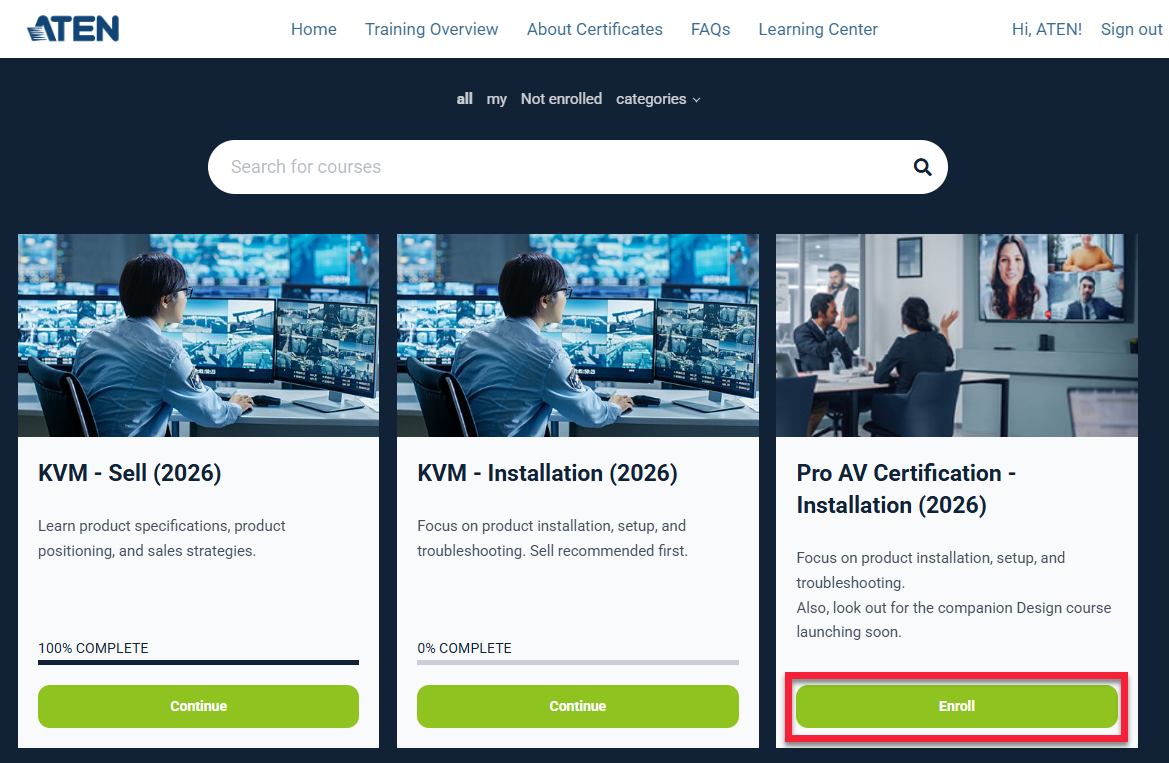Click the Hi, ATEN! profile link
The image size is (1169, 763).
[1046, 29]
